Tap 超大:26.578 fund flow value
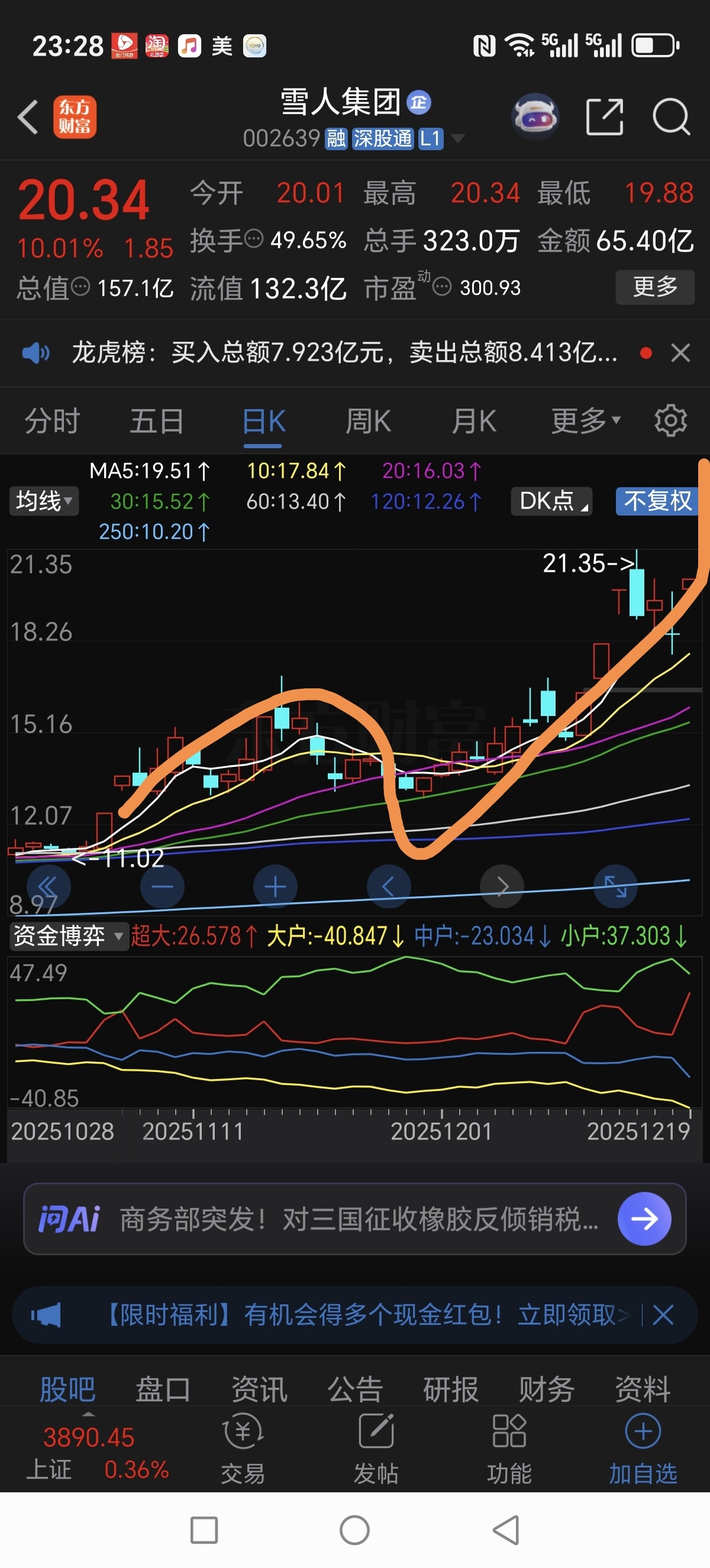The width and height of the screenshot is (710, 1568). (x=195, y=935)
